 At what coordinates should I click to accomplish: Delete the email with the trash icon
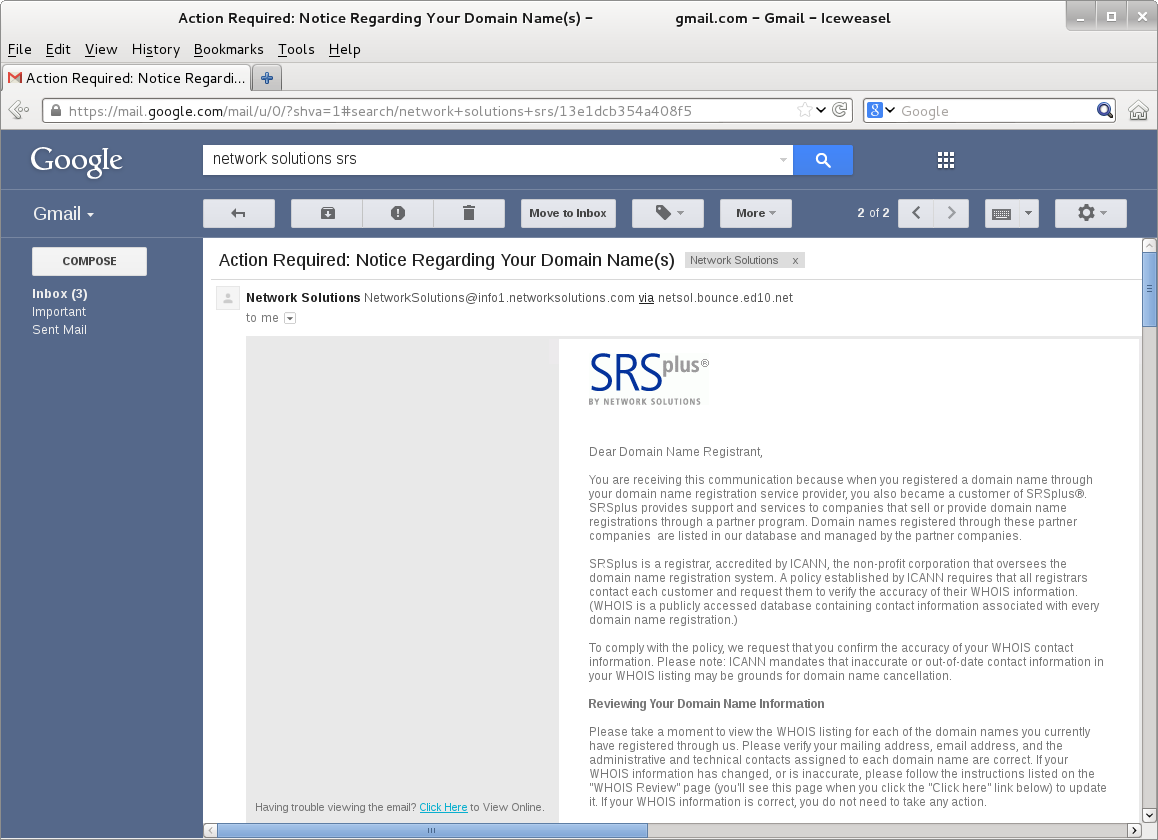point(469,214)
